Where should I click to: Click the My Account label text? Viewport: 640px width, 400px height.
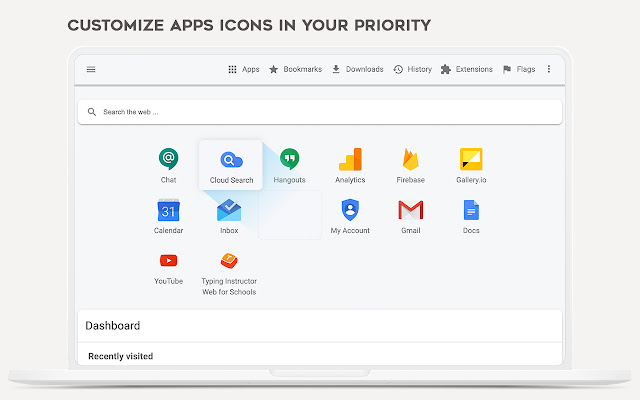350,231
